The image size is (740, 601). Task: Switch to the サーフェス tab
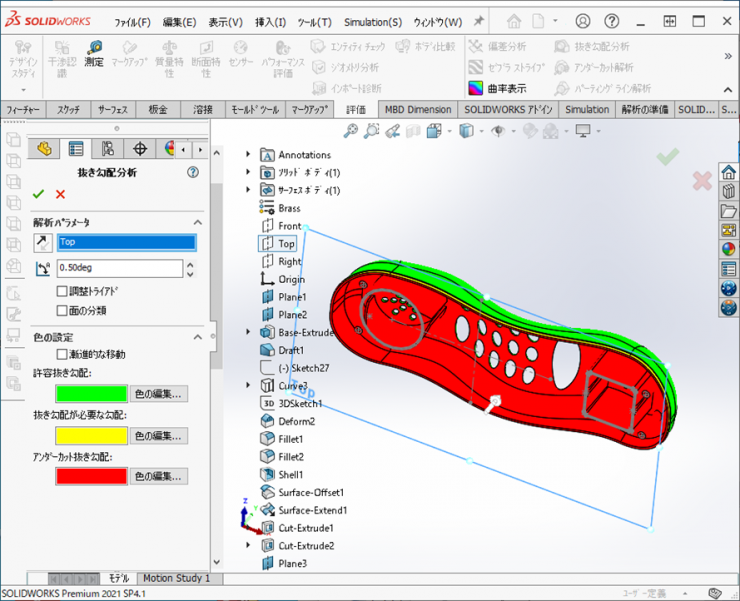[114, 109]
